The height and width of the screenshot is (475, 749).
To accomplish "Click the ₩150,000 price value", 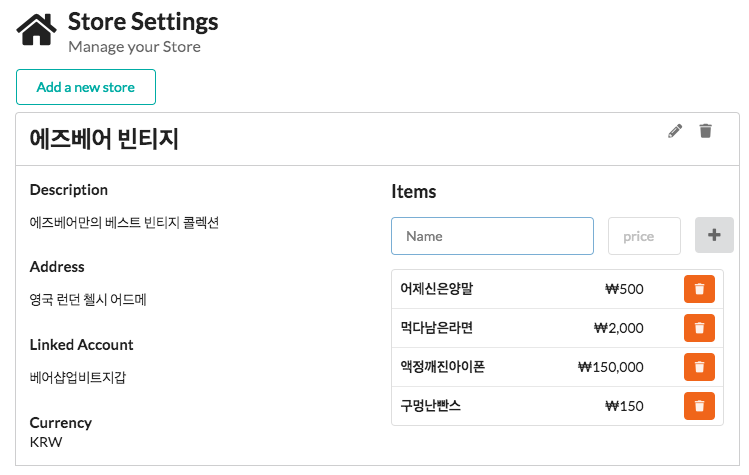I will pyautogui.click(x=611, y=367).
